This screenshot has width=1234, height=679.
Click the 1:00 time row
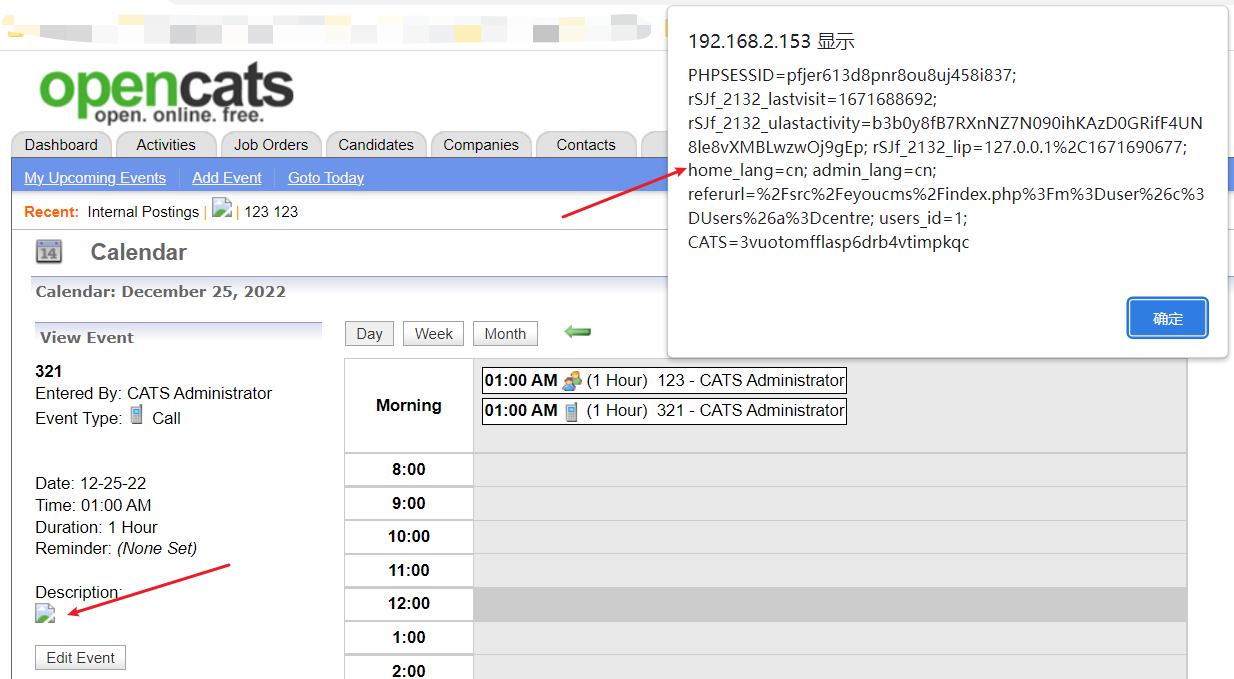click(x=765, y=638)
